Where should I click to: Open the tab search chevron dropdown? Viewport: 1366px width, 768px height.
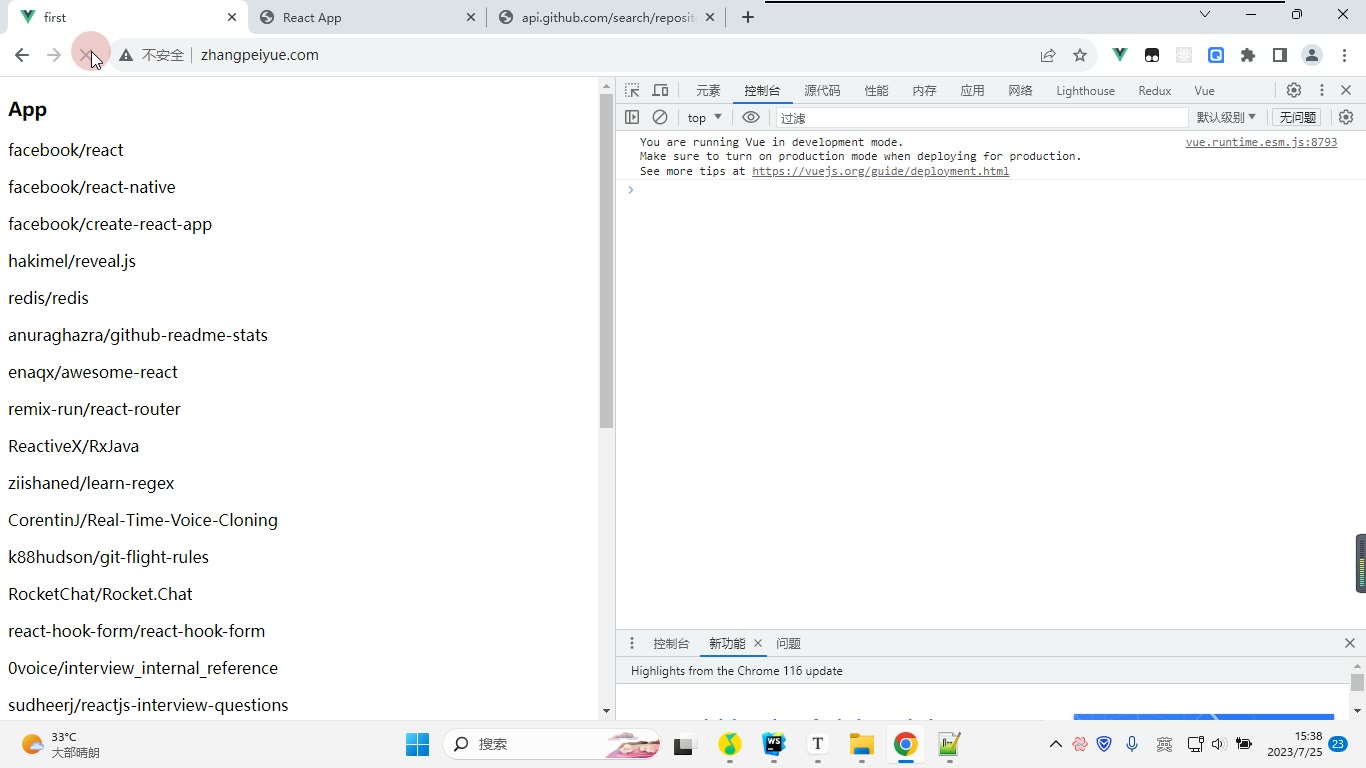pos(1205,15)
